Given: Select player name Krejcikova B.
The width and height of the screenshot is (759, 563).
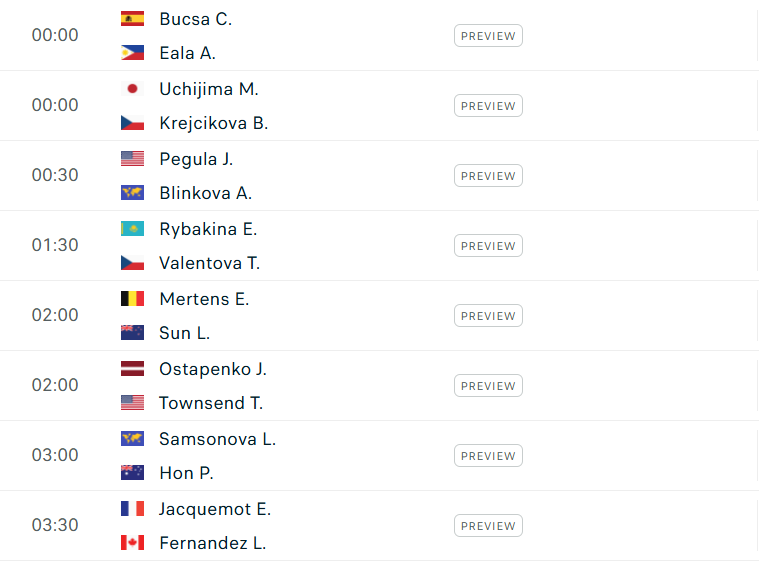Looking at the screenshot, I should point(213,124).
